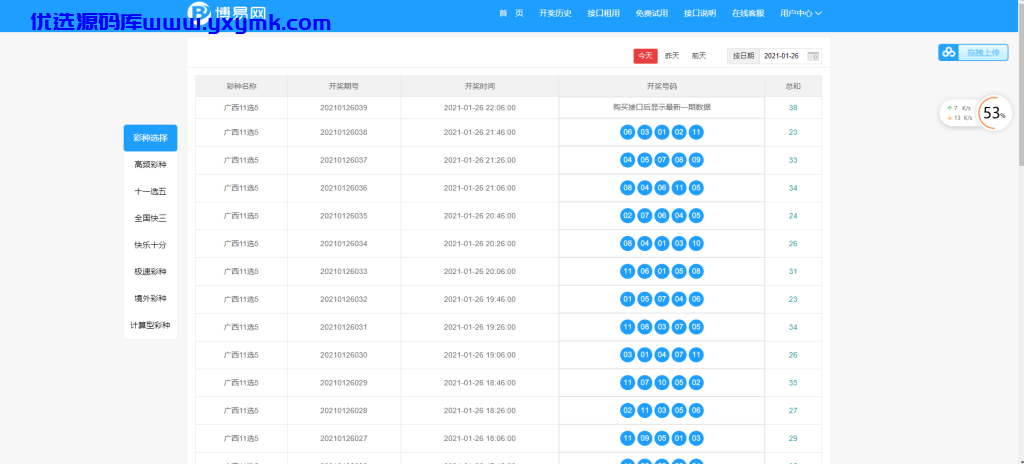Click the 53% network speed circle
This screenshot has width=1024, height=464.
point(995,113)
